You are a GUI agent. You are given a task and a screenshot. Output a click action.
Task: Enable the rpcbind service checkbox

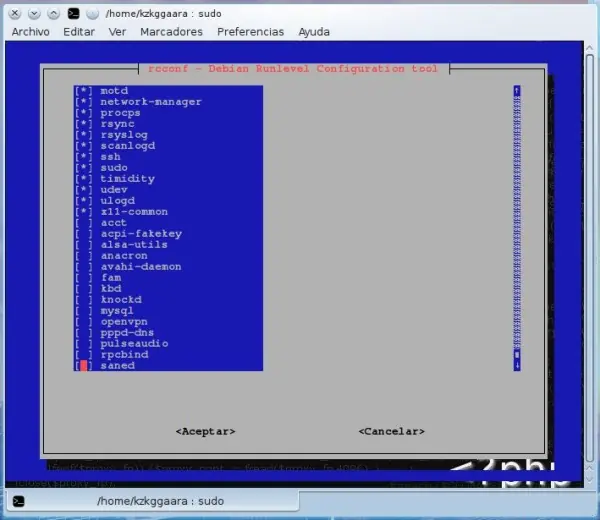(x=84, y=355)
